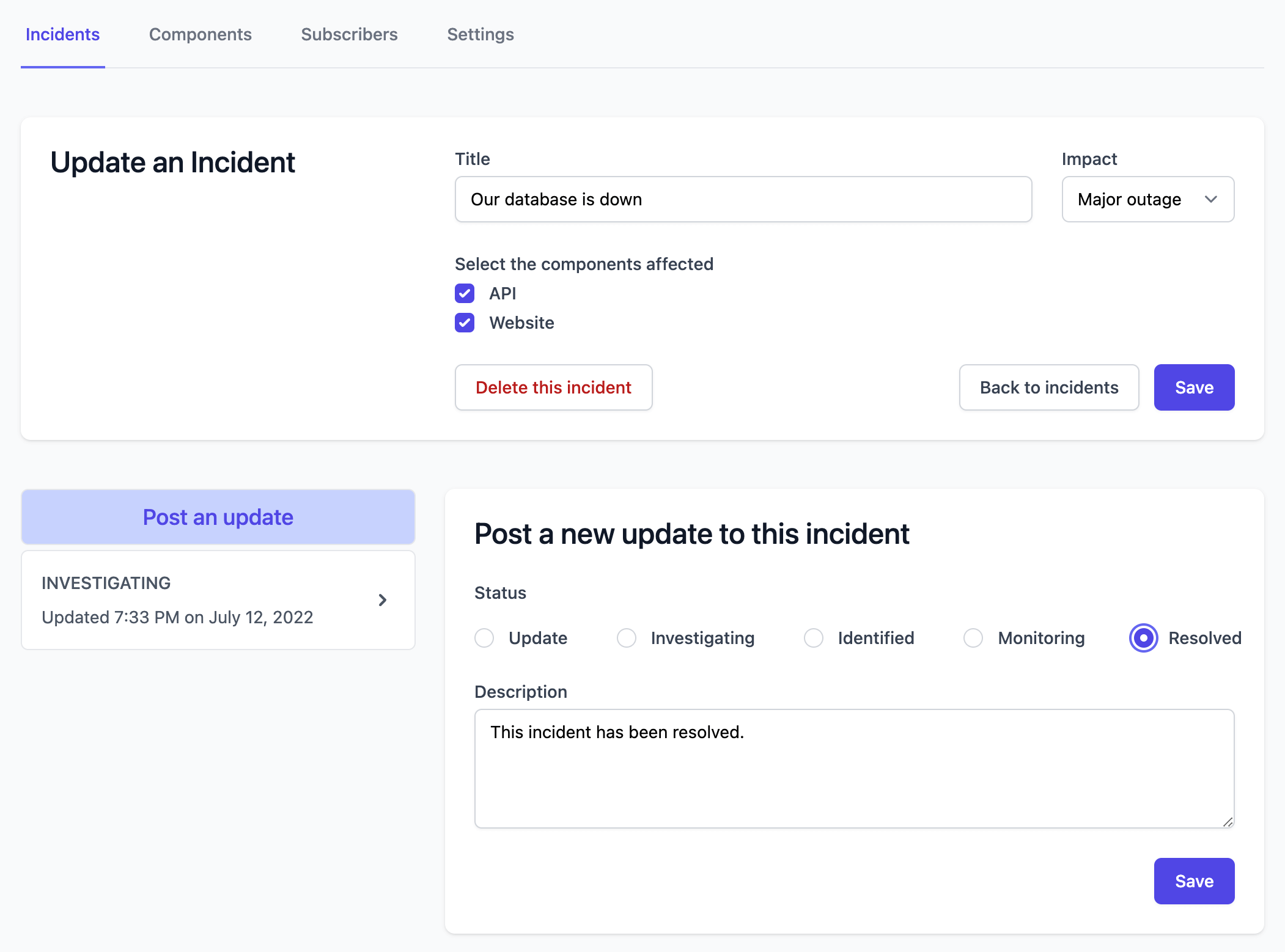The height and width of the screenshot is (952, 1285).
Task: Click the Delete this incident button
Action: [553, 388]
